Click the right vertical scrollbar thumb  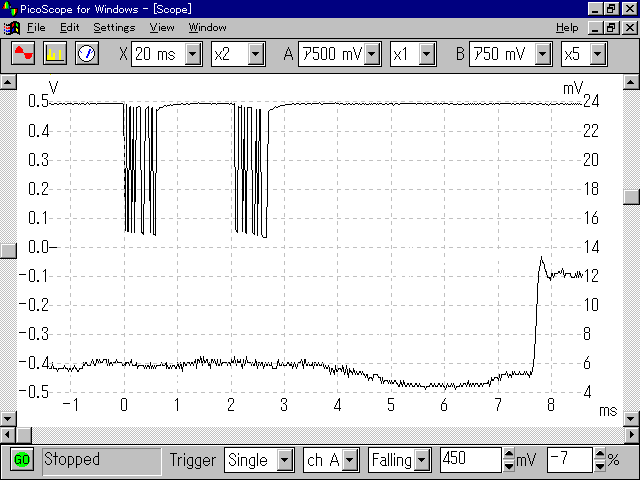(631, 197)
